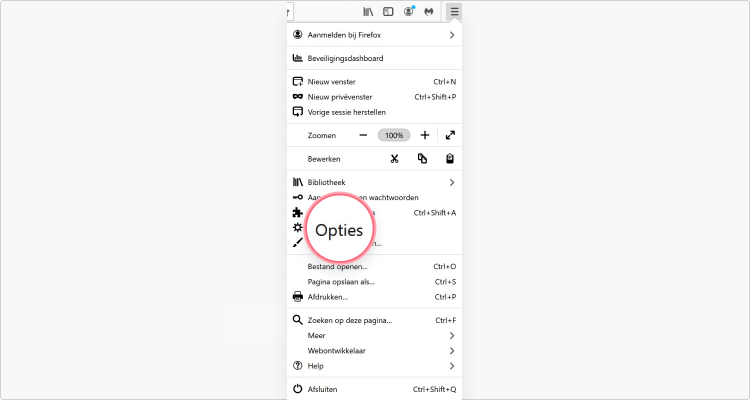Image resolution: width=750 pixels, height=400 pixels.
Task: Open the Library toolbar icon
Action: point(368,11)
